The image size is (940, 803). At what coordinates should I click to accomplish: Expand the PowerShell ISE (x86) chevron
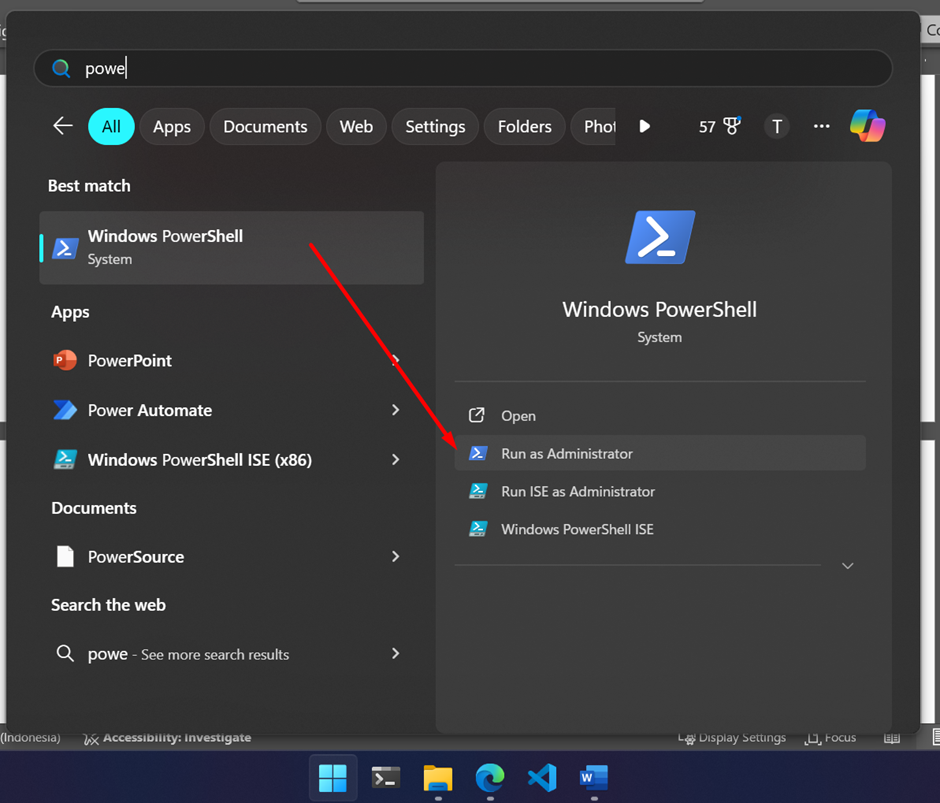coord(395,460)
